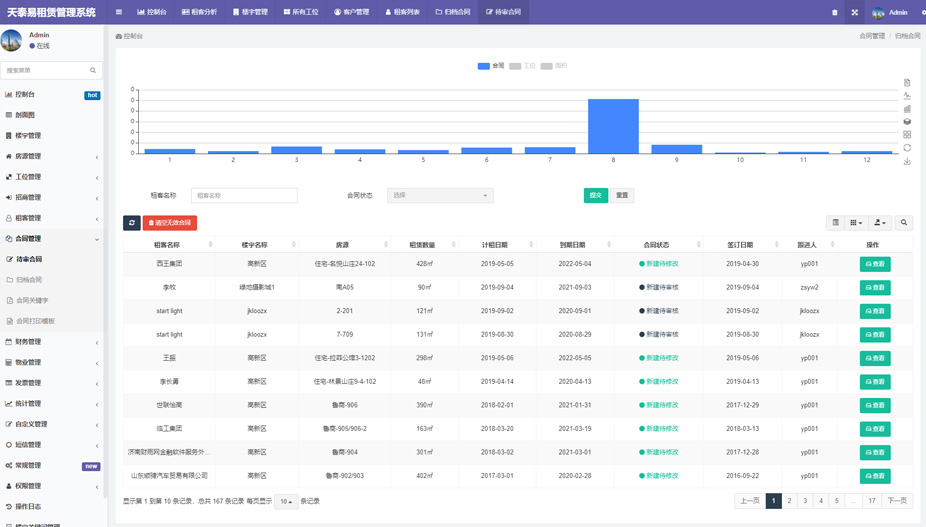Sort table by 租客名称 column

pos(169,245)
